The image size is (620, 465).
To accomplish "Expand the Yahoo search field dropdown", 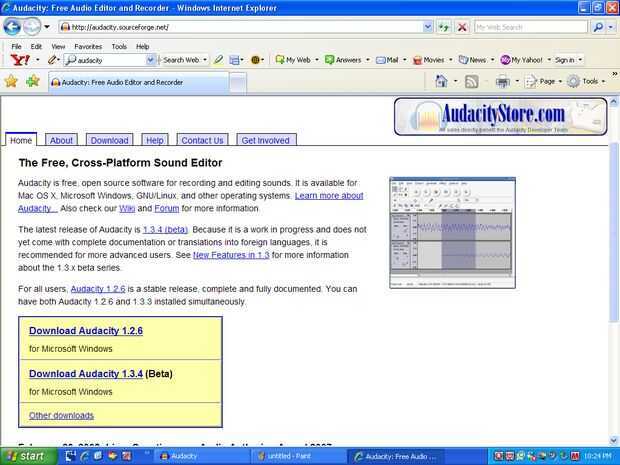I will coord(150,60).
